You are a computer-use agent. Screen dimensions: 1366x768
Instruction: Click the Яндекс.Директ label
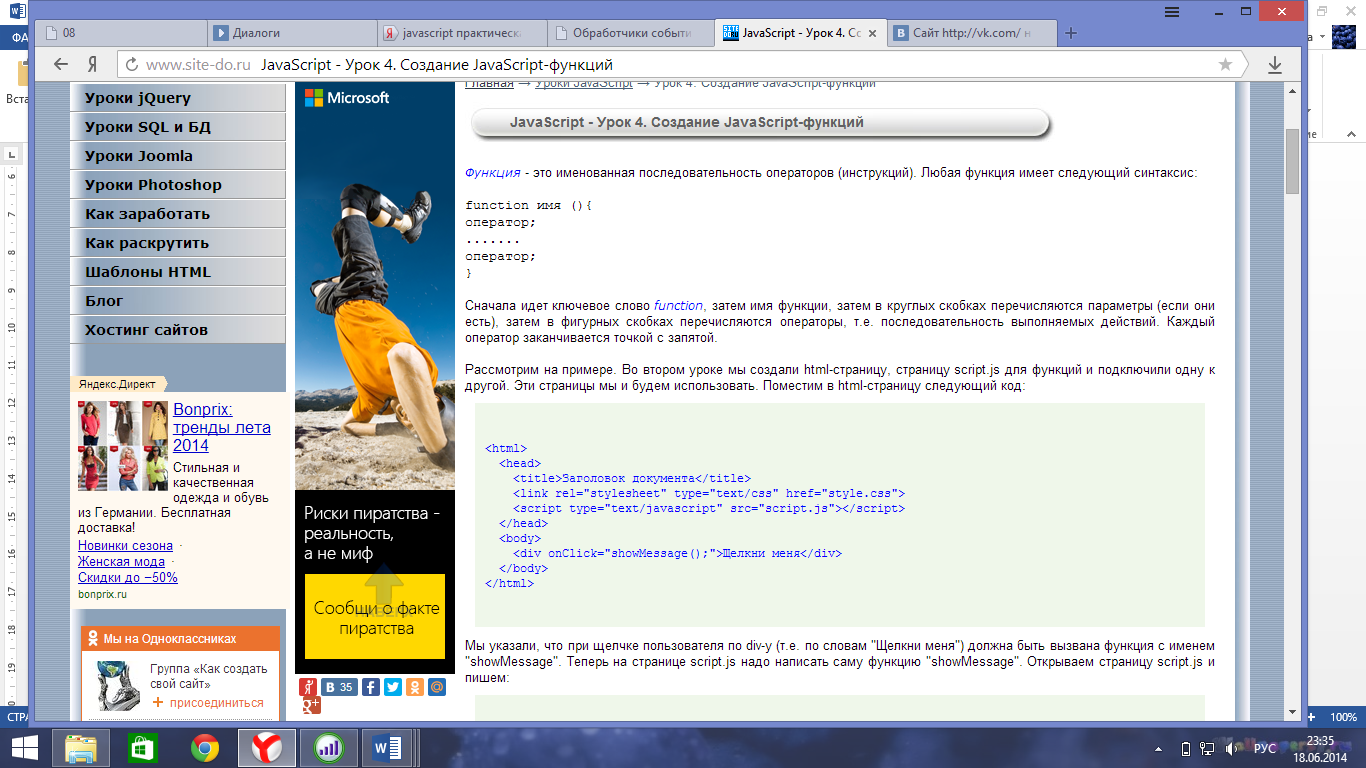117,383
